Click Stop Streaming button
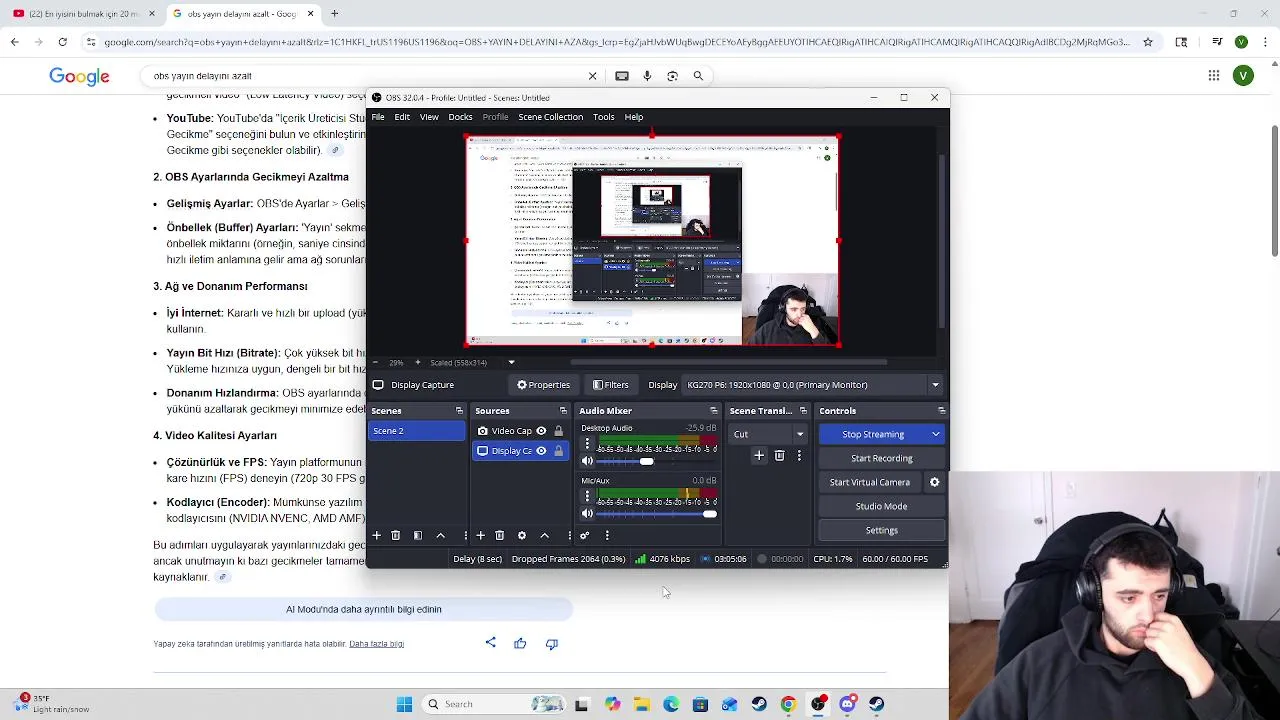The height and width of the screenshot is (720, 1280). [873, 434]
